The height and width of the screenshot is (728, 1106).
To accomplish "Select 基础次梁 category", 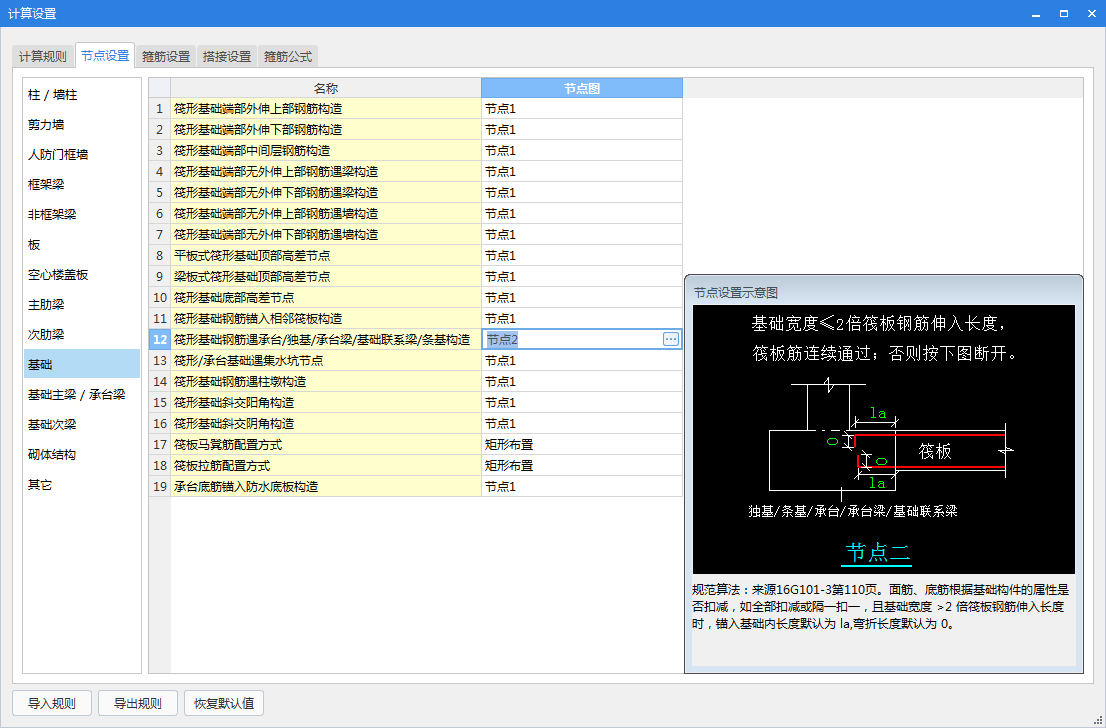I will pyautogui.click(x=82, y=425).
